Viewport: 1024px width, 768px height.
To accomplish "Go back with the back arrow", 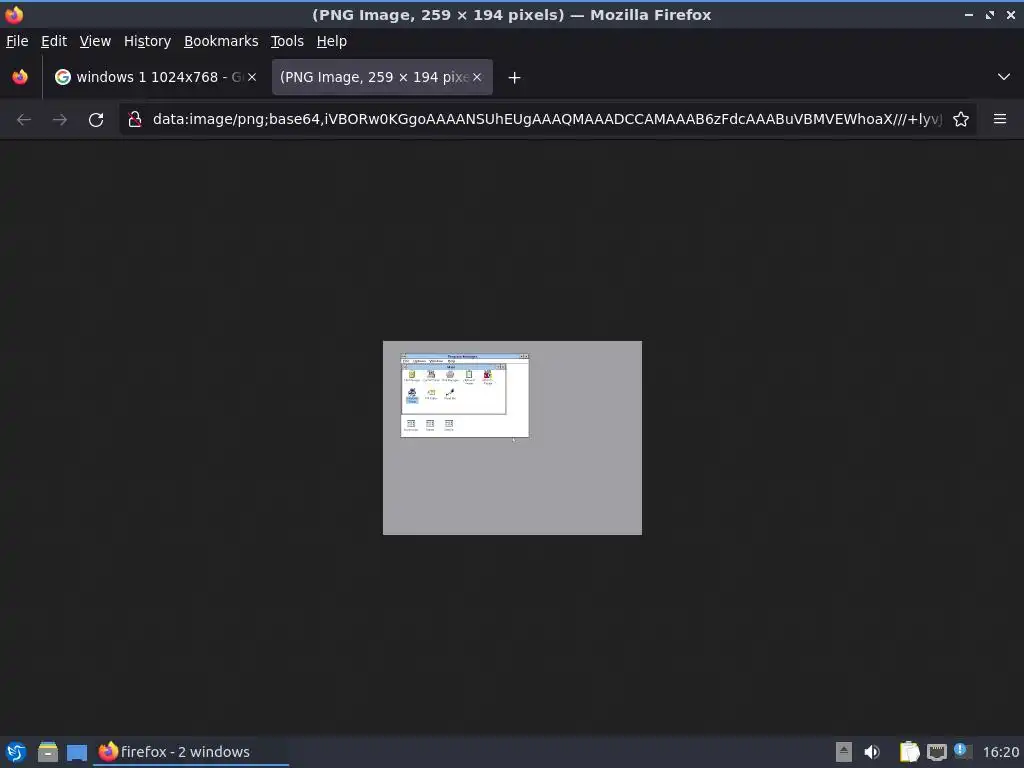I will click(24, 120).
